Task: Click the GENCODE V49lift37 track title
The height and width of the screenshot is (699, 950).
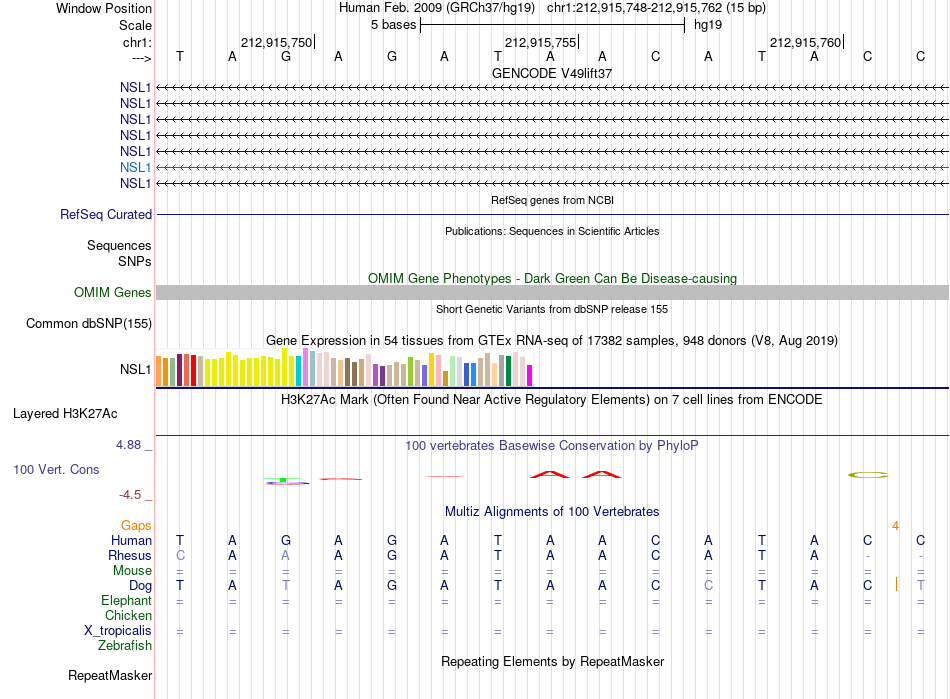Action: (552, 73)
